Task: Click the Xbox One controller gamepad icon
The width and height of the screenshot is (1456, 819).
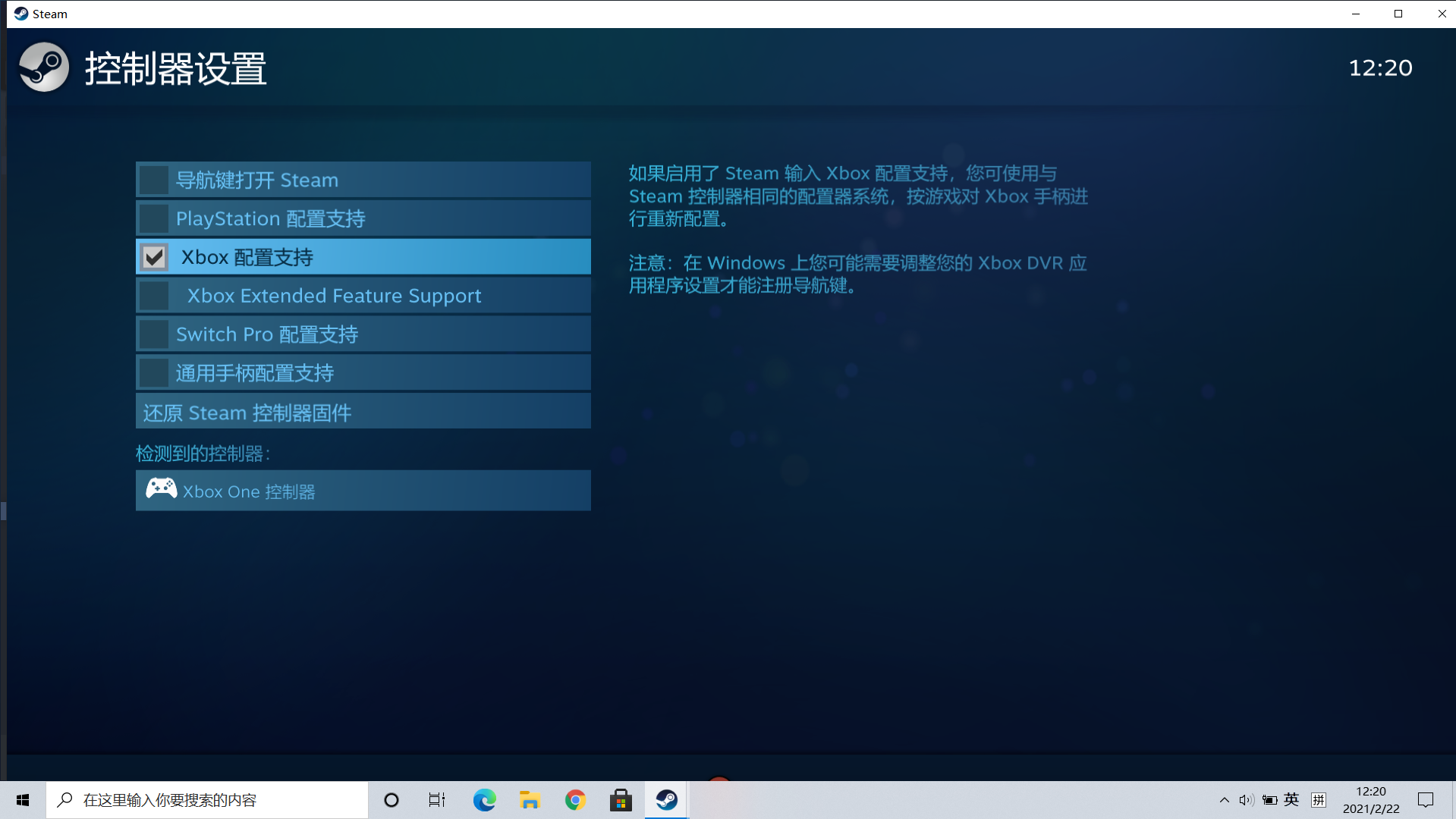Action: tap(161, 489)
